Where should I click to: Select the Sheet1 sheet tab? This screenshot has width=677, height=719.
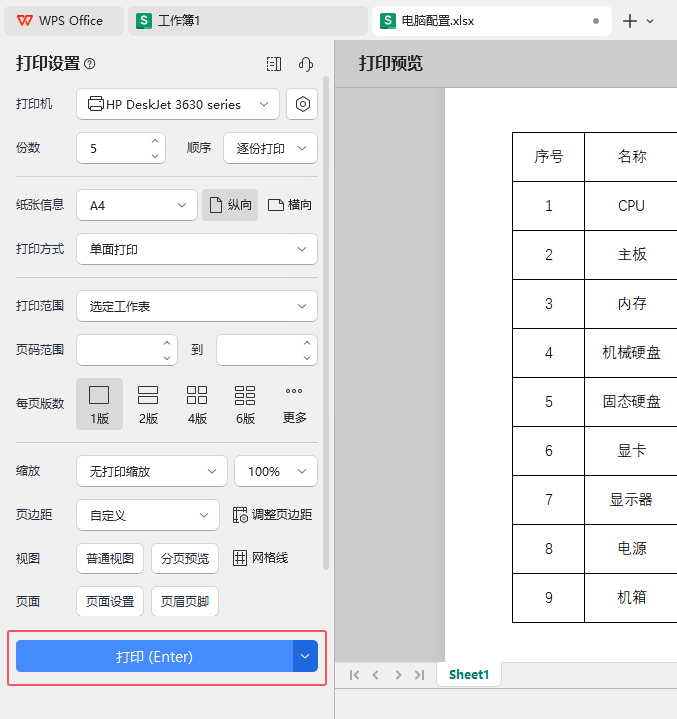click(x=469, y=674)
